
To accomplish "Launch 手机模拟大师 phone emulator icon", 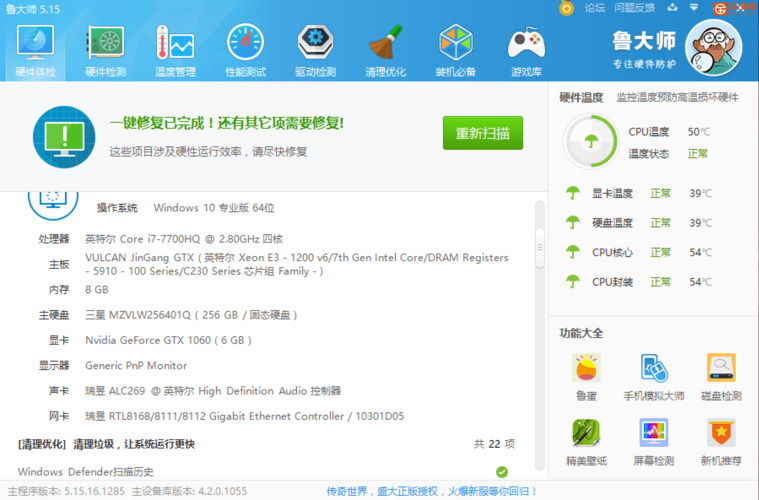I will 654,368.
